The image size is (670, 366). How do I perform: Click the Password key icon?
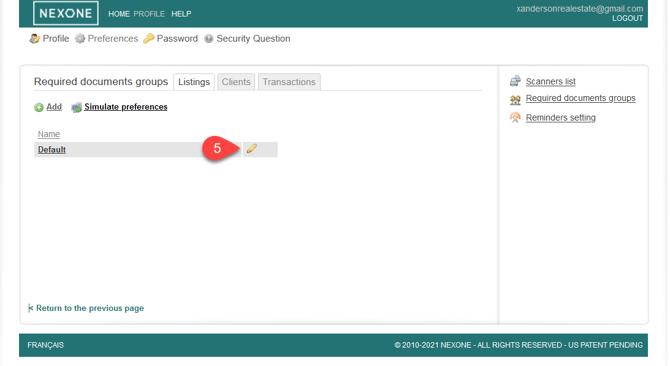pos(149,39)
